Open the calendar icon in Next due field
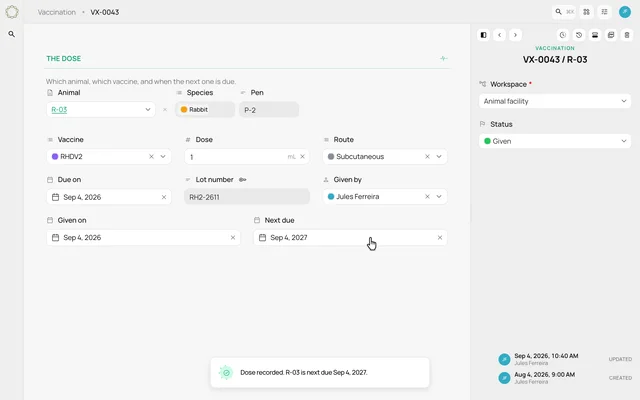Image resolution: width=640 pixels, height=400 pixels. pyautogui.click(x=262, y=238)
